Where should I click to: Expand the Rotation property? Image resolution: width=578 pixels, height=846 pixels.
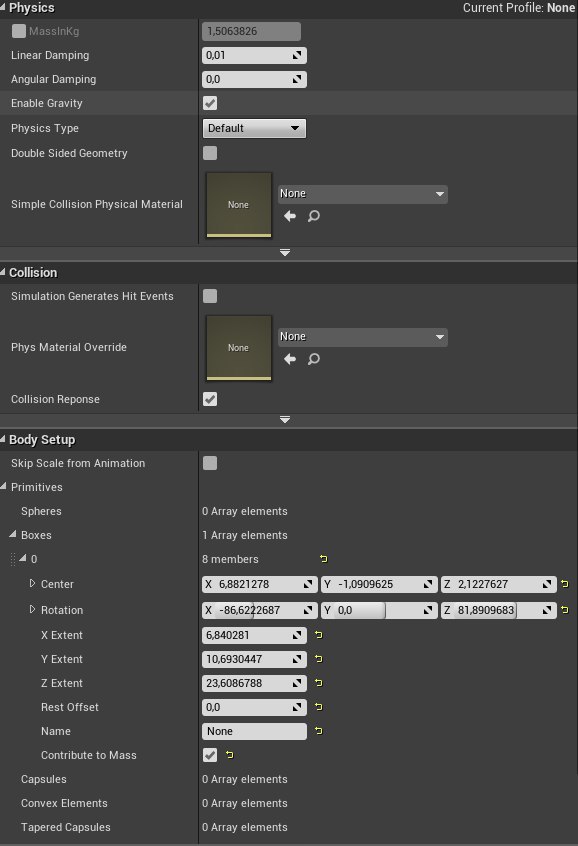[32, 609]
